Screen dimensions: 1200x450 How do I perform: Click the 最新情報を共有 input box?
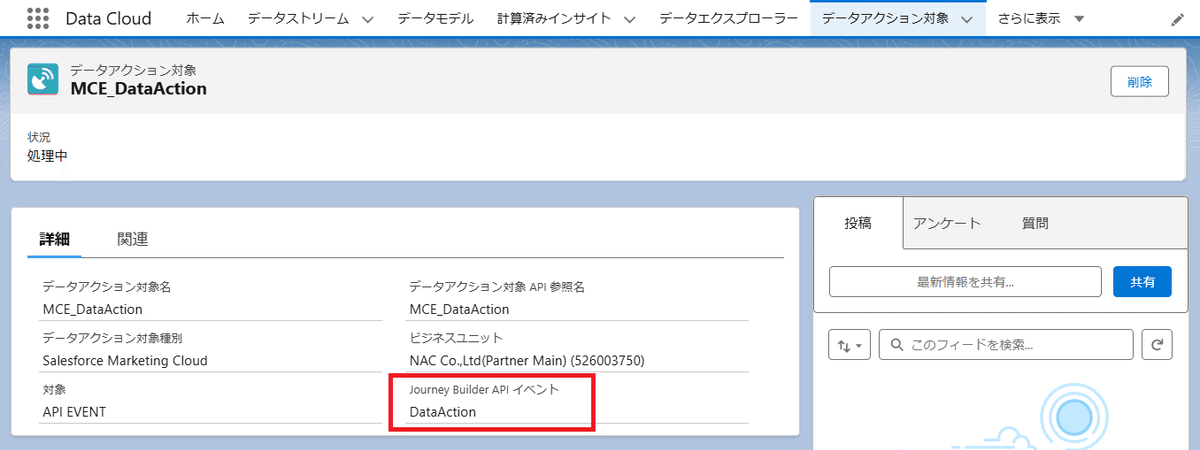click(x=965, y=282)
